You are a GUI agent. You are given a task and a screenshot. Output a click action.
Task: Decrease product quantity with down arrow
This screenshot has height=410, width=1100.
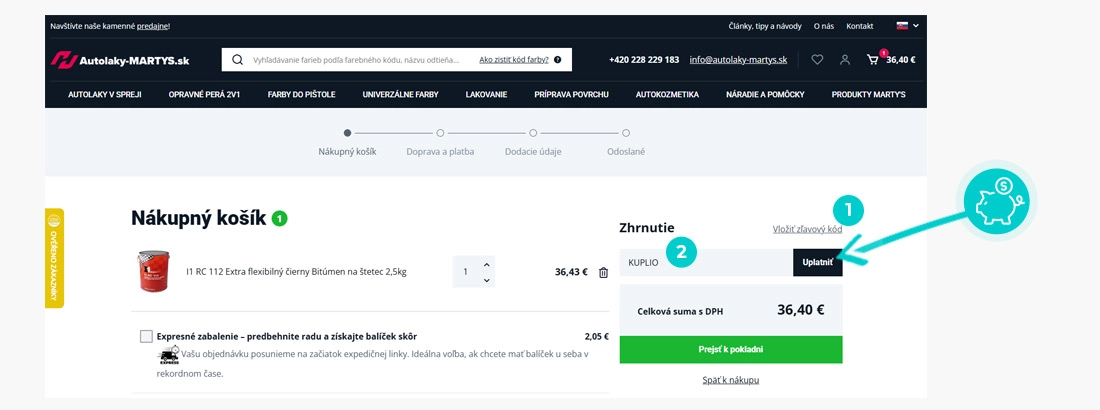(x=487, y=280)
